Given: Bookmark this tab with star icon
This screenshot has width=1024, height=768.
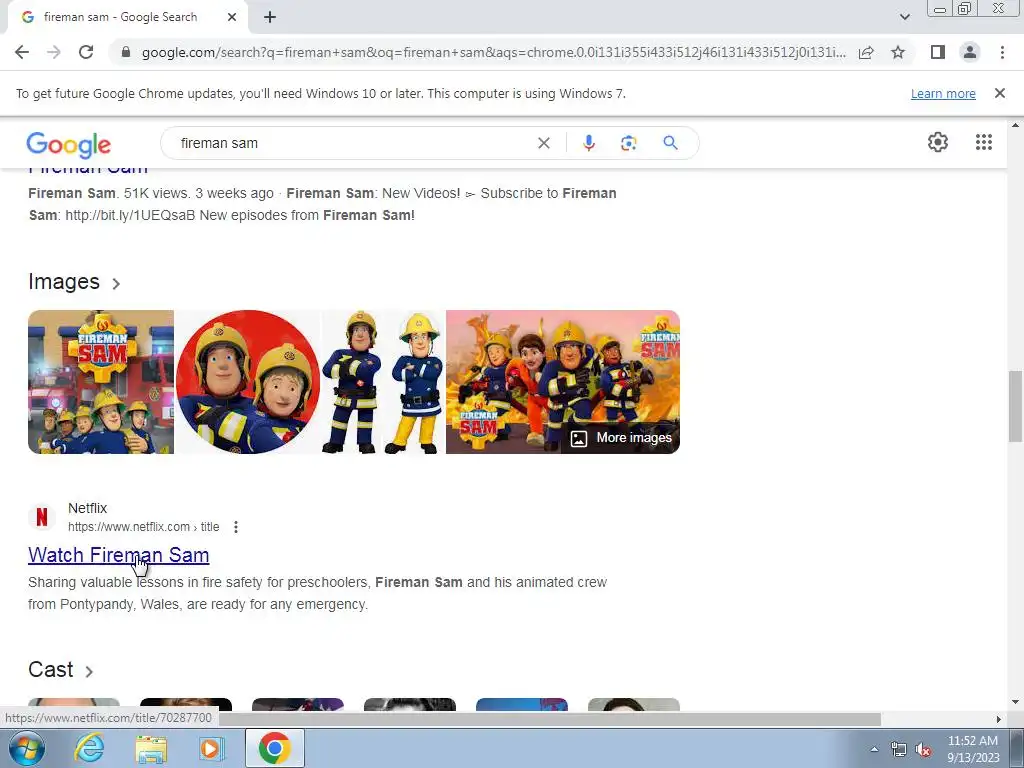Looking at the screenshot, I should 898,52.
